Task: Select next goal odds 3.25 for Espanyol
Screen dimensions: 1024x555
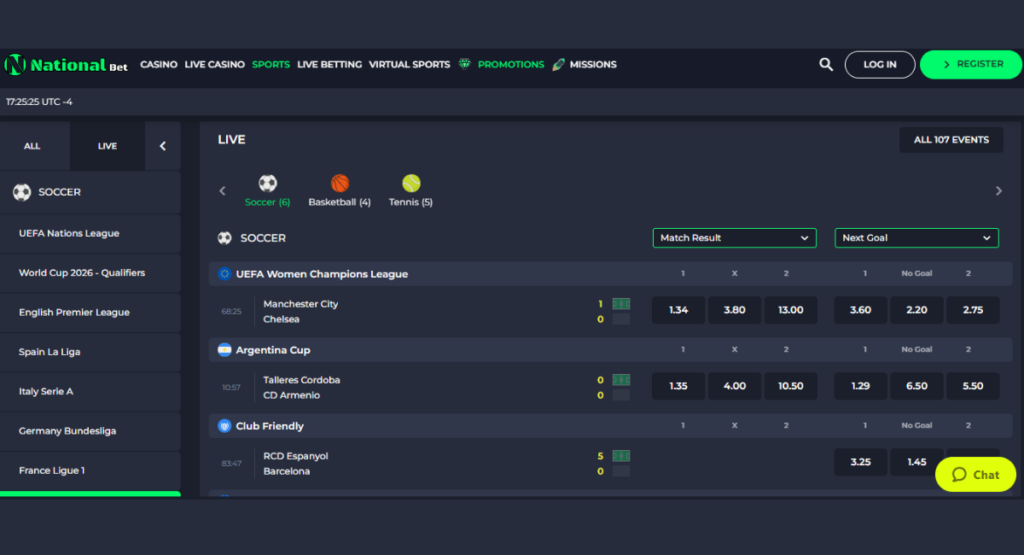Action: 861,462
